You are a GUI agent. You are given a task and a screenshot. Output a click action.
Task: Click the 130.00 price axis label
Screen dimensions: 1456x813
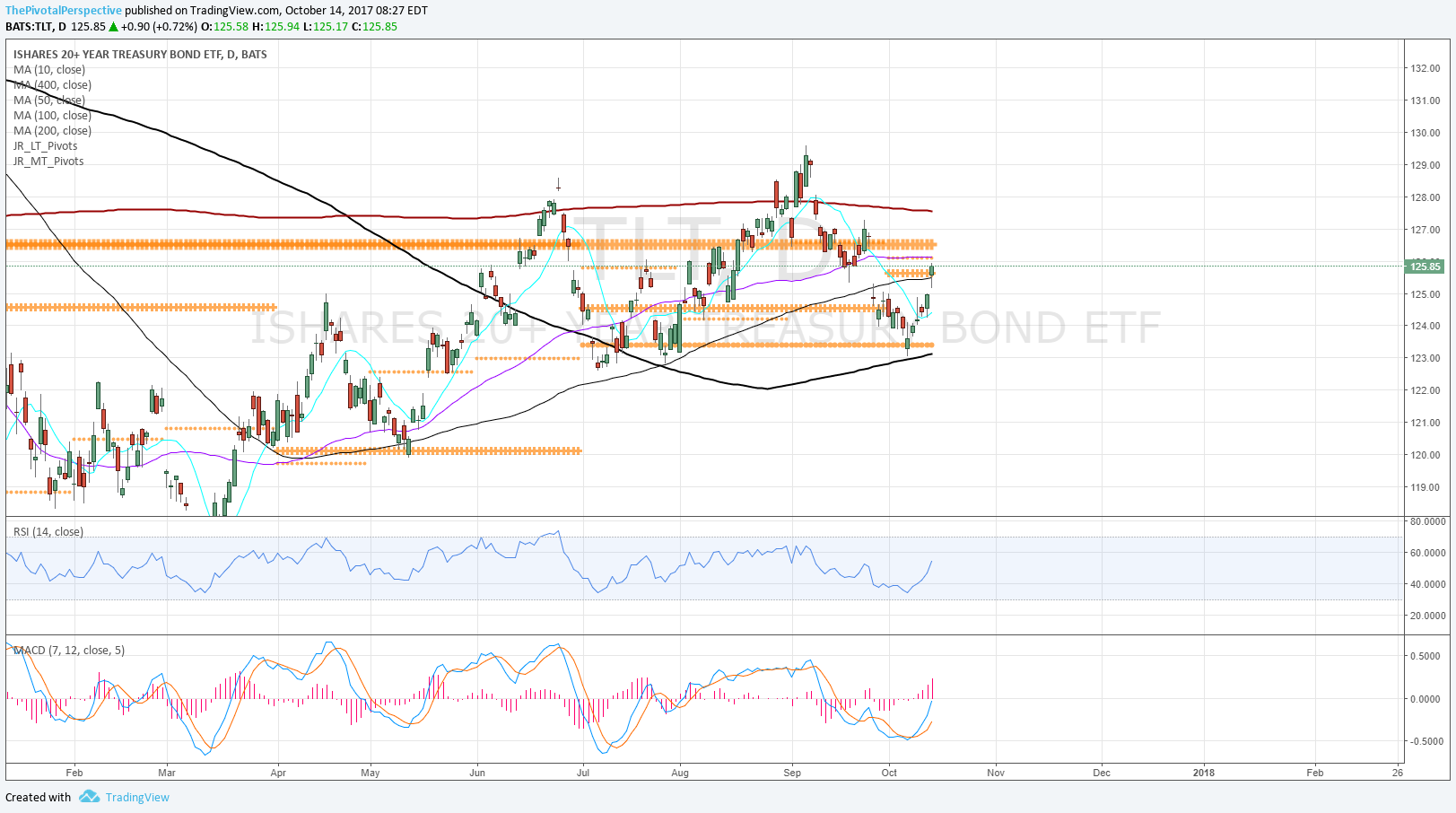click(1425, 133)
